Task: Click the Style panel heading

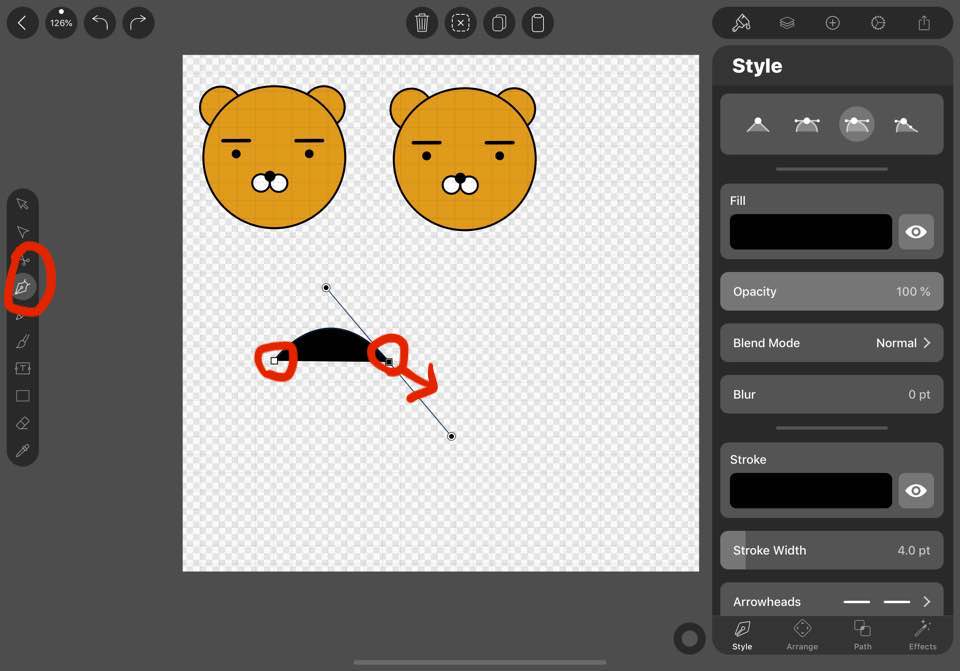Action: click(x=757, y=66)
